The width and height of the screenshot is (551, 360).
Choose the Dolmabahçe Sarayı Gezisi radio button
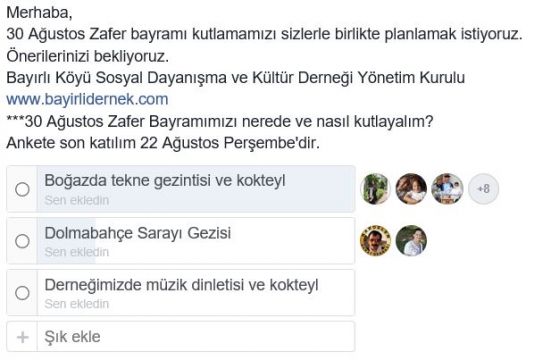point(22,241)
